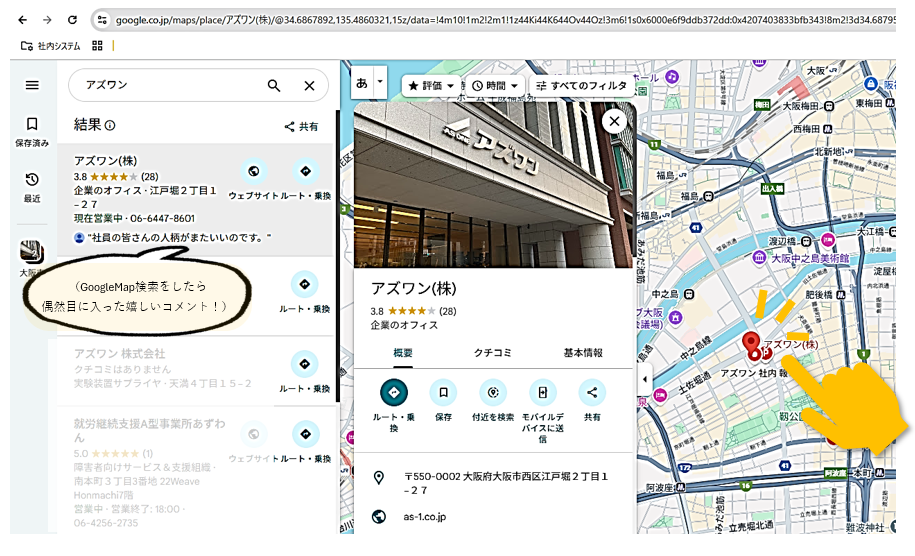
Task: Click the 肥後橋 station label on map
Action: tap(819, 295)
